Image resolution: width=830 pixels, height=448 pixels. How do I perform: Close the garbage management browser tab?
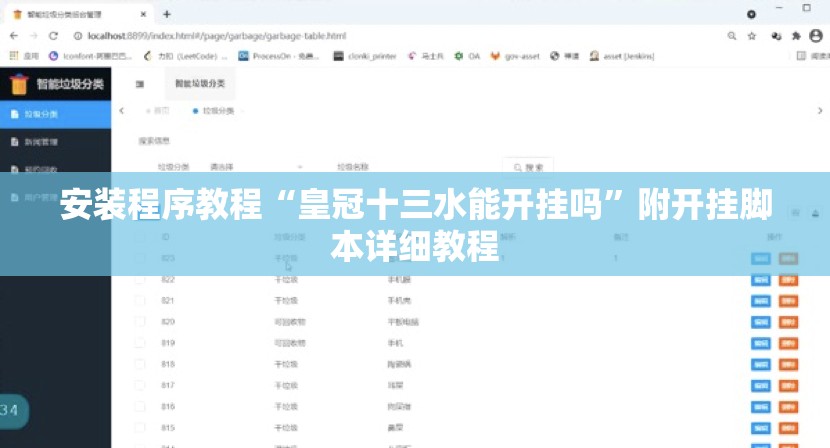pyautogui.click(x=143, y=14)
